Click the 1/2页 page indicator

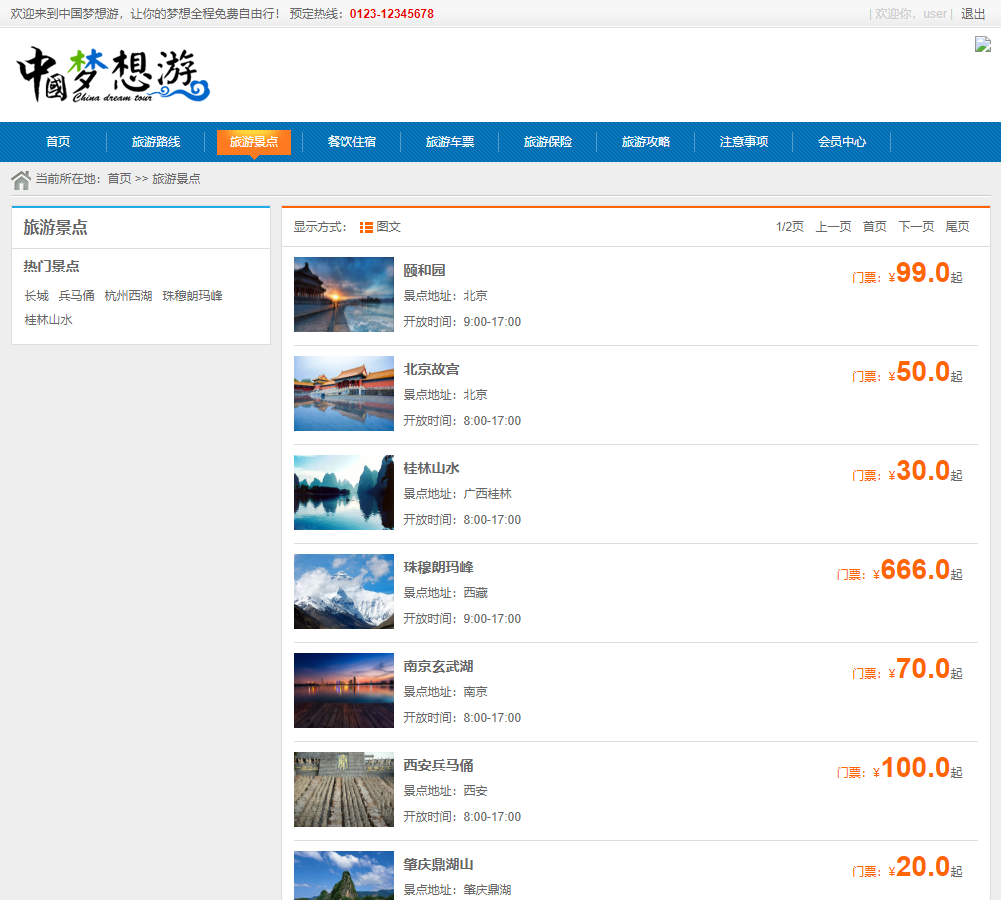[790, 227]
